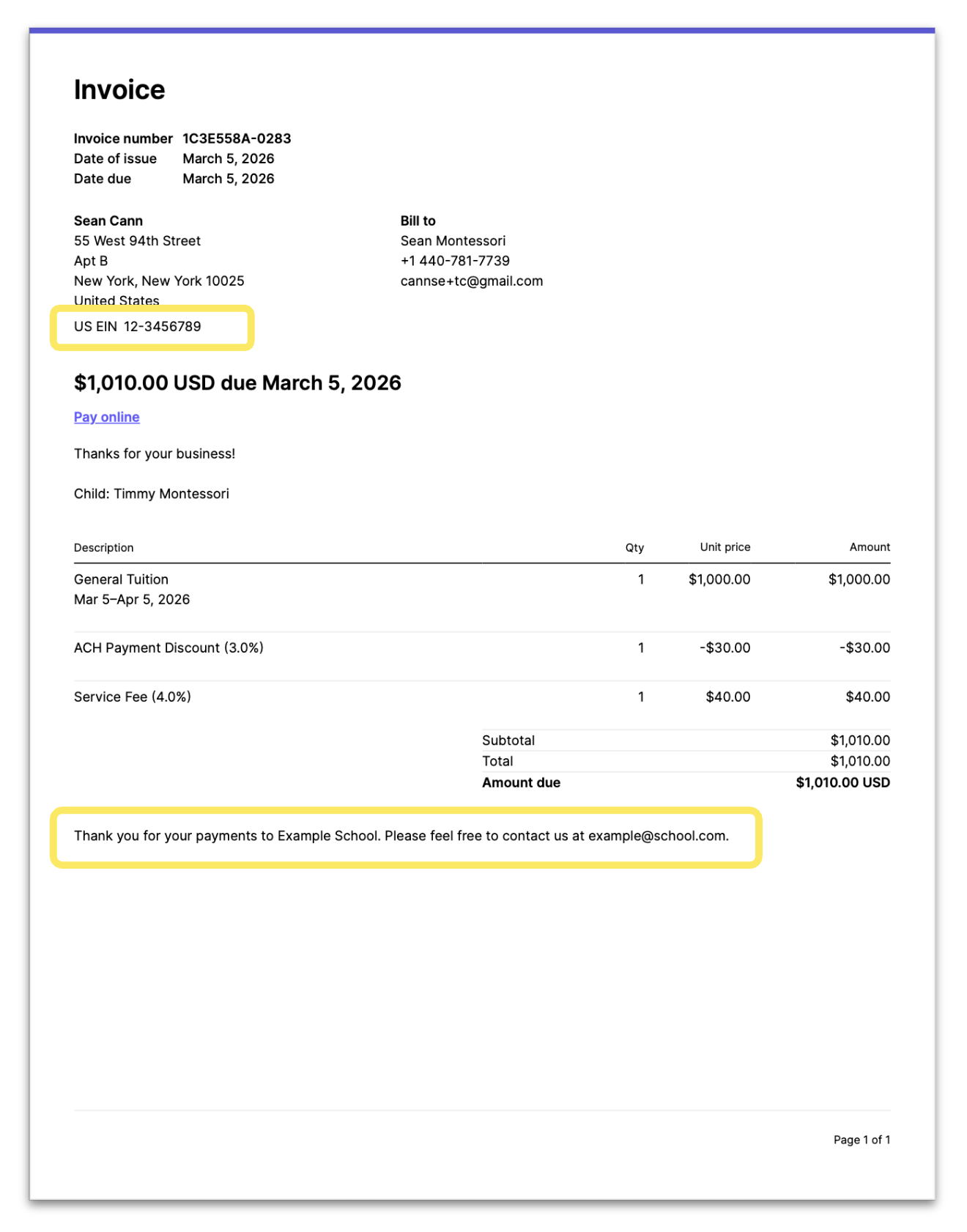The image size is (967, 1232).
Task: Click the Amount column header
Action: (870, 547)
